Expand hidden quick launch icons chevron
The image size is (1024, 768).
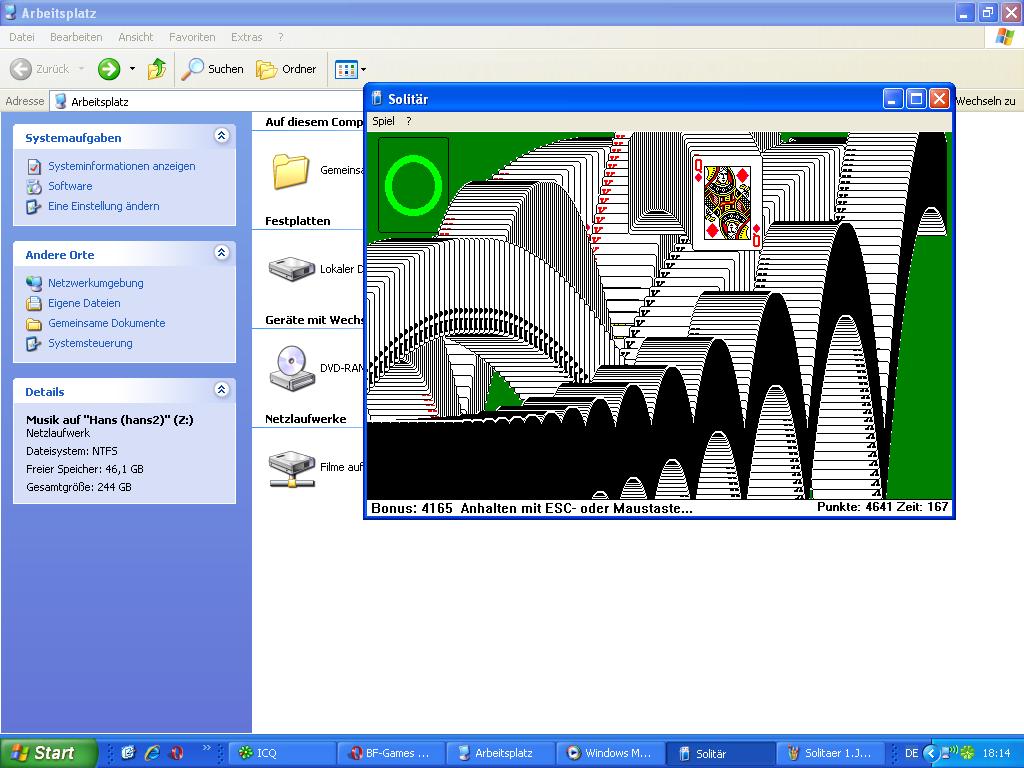pyautogui.click(x=206, y=748)
